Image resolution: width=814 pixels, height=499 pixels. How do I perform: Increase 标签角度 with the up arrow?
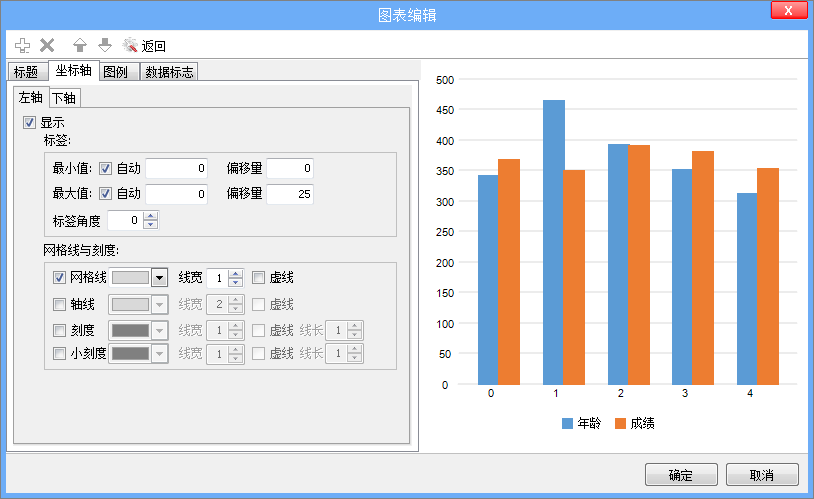pyautogui.click(x=151, y=216)
